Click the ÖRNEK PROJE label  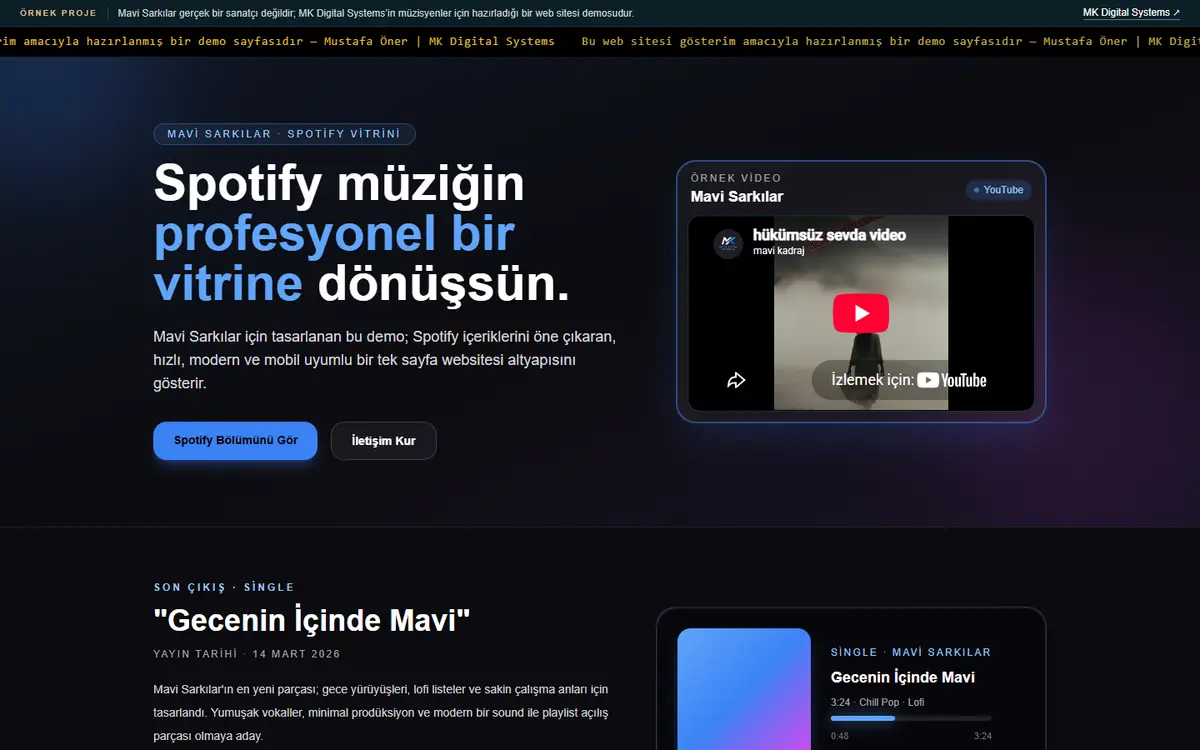pyautogui.click(x=58, y=13)
